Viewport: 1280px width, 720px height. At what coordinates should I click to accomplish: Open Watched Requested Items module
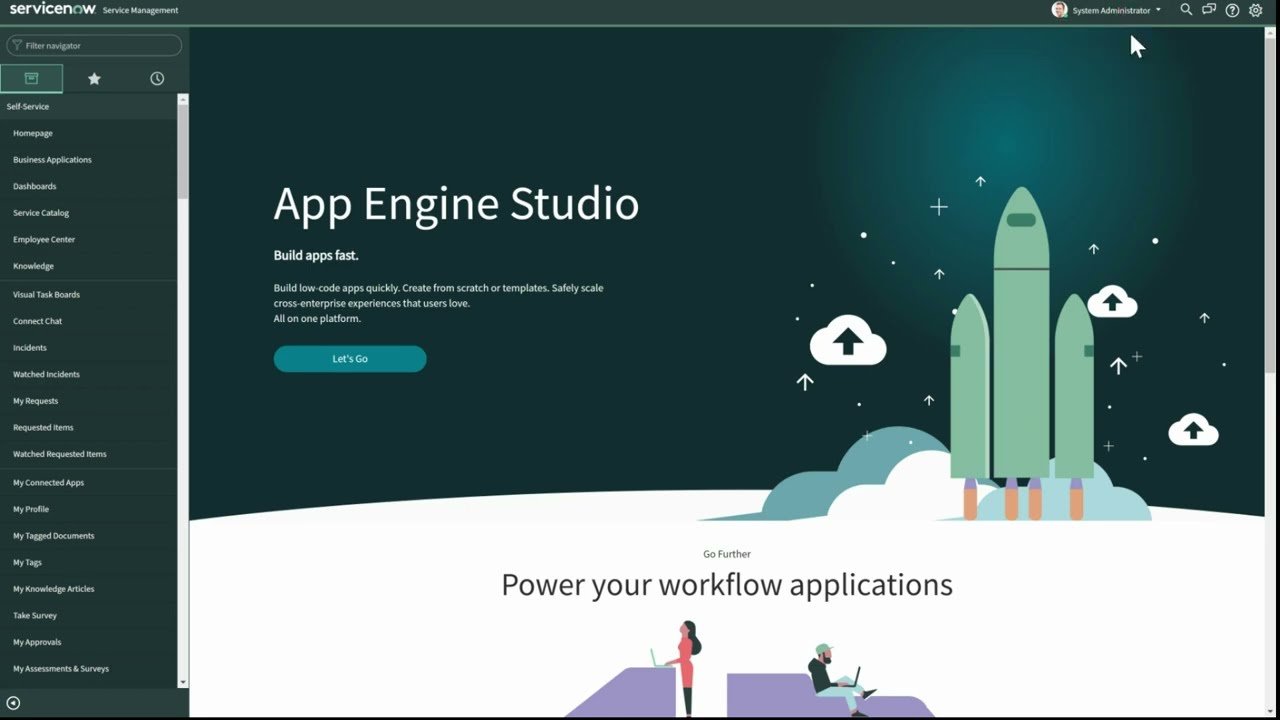pos(59,454)
